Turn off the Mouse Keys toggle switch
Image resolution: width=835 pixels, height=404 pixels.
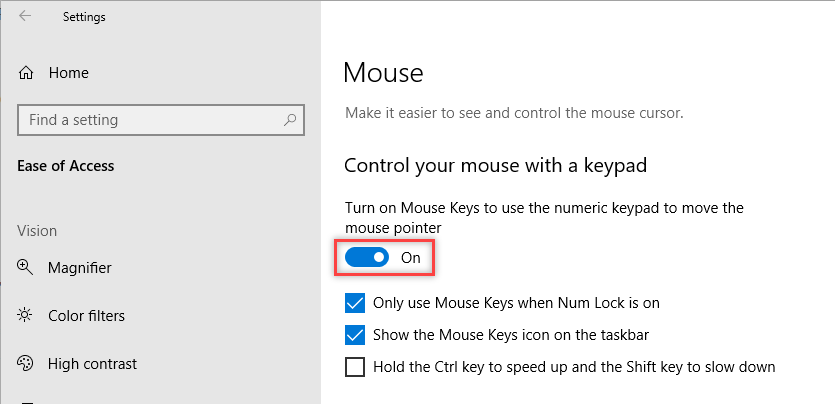click(367, 258)
